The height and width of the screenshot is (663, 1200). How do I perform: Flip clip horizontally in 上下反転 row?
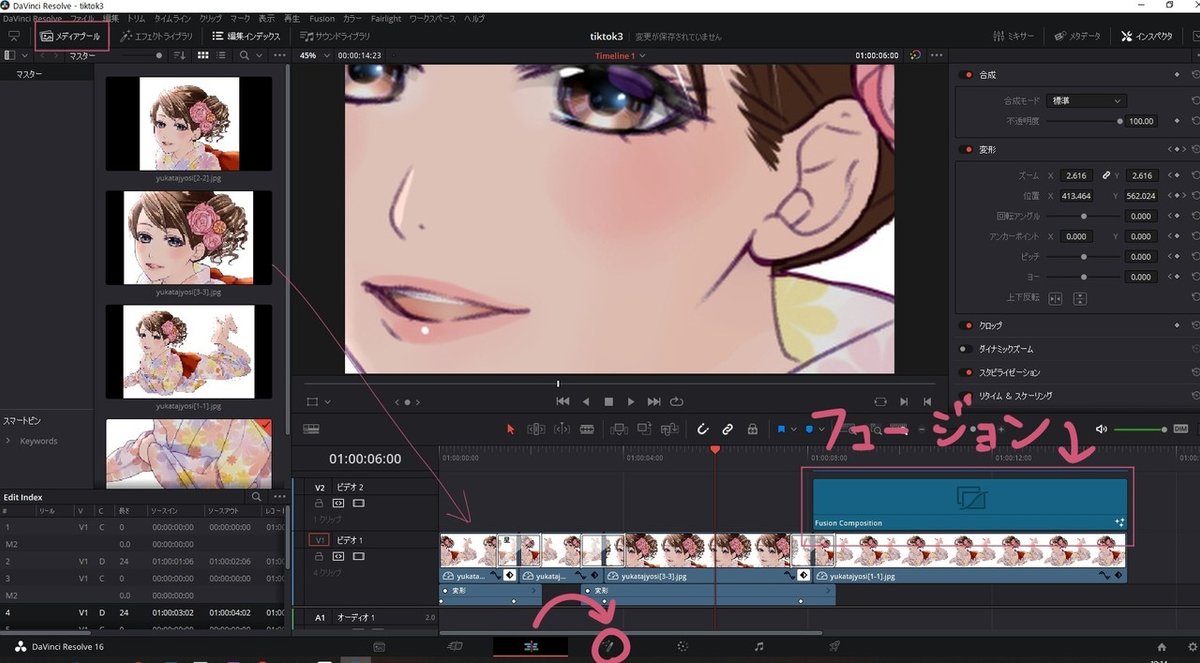click(1055, 298)
